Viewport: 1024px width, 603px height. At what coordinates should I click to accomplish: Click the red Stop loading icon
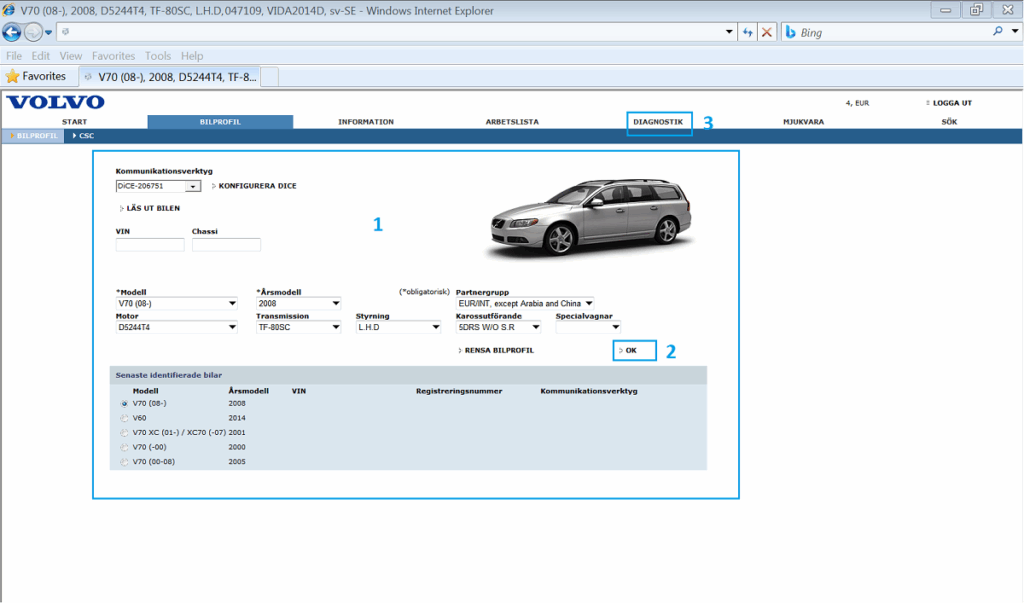click(766, 32)
